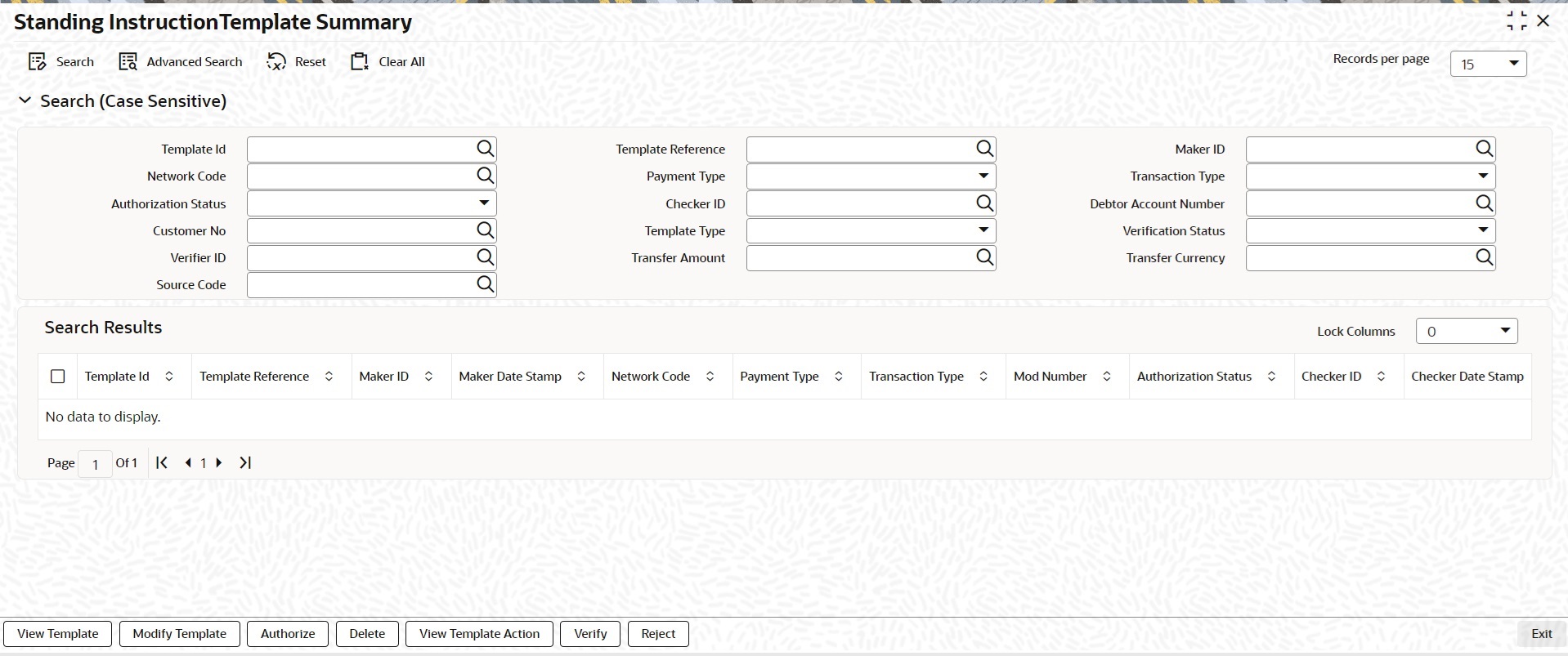The height and width of the screenshot is (656, 1568).
Task: Sort results by Authorization Status column
Action: pos(1271,377)
